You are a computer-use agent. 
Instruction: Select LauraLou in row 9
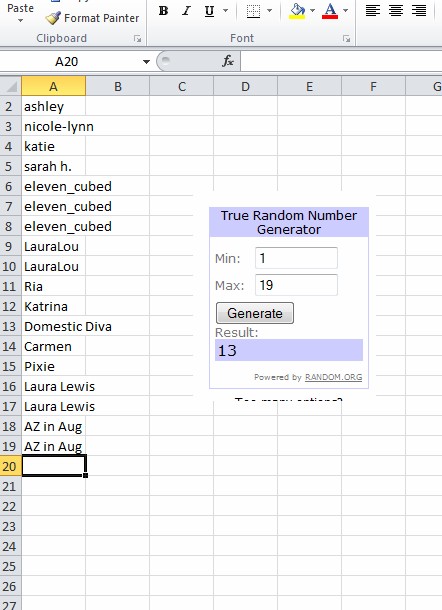point(53,246)
